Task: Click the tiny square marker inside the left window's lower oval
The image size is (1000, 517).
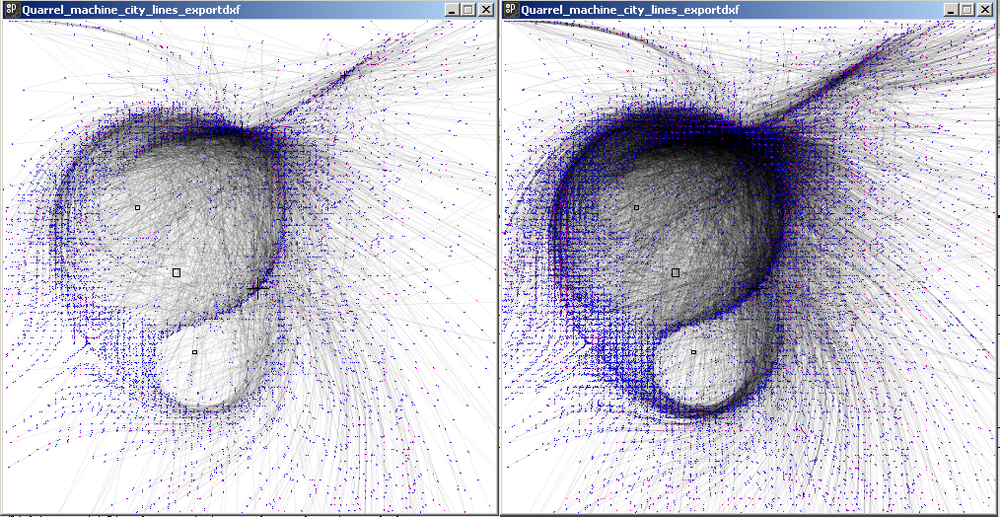Action: [x=195, y=352]
